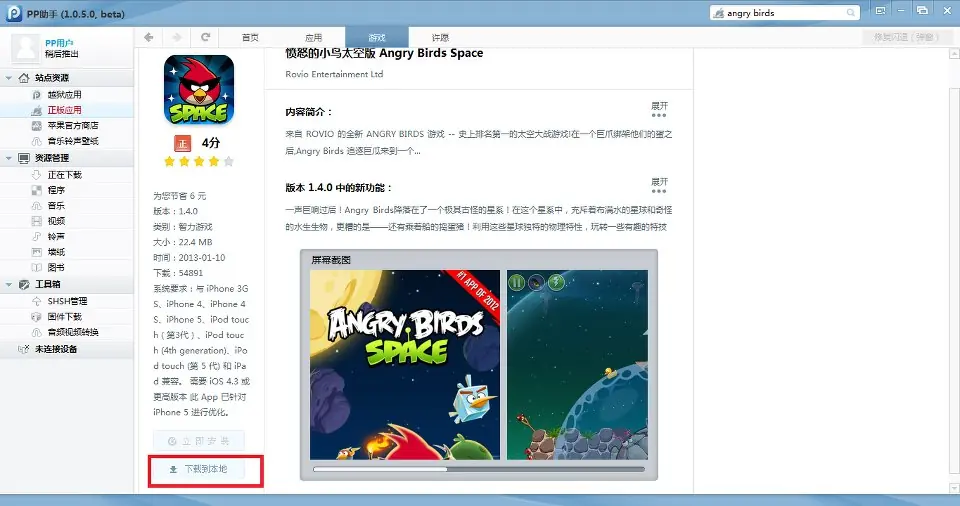Click the four-star rating row
This screenshot has height=506, width=960.
199,162
